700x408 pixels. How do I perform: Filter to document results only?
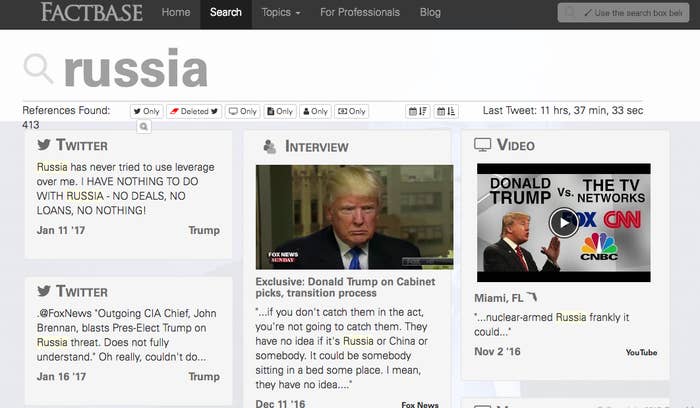280,111
